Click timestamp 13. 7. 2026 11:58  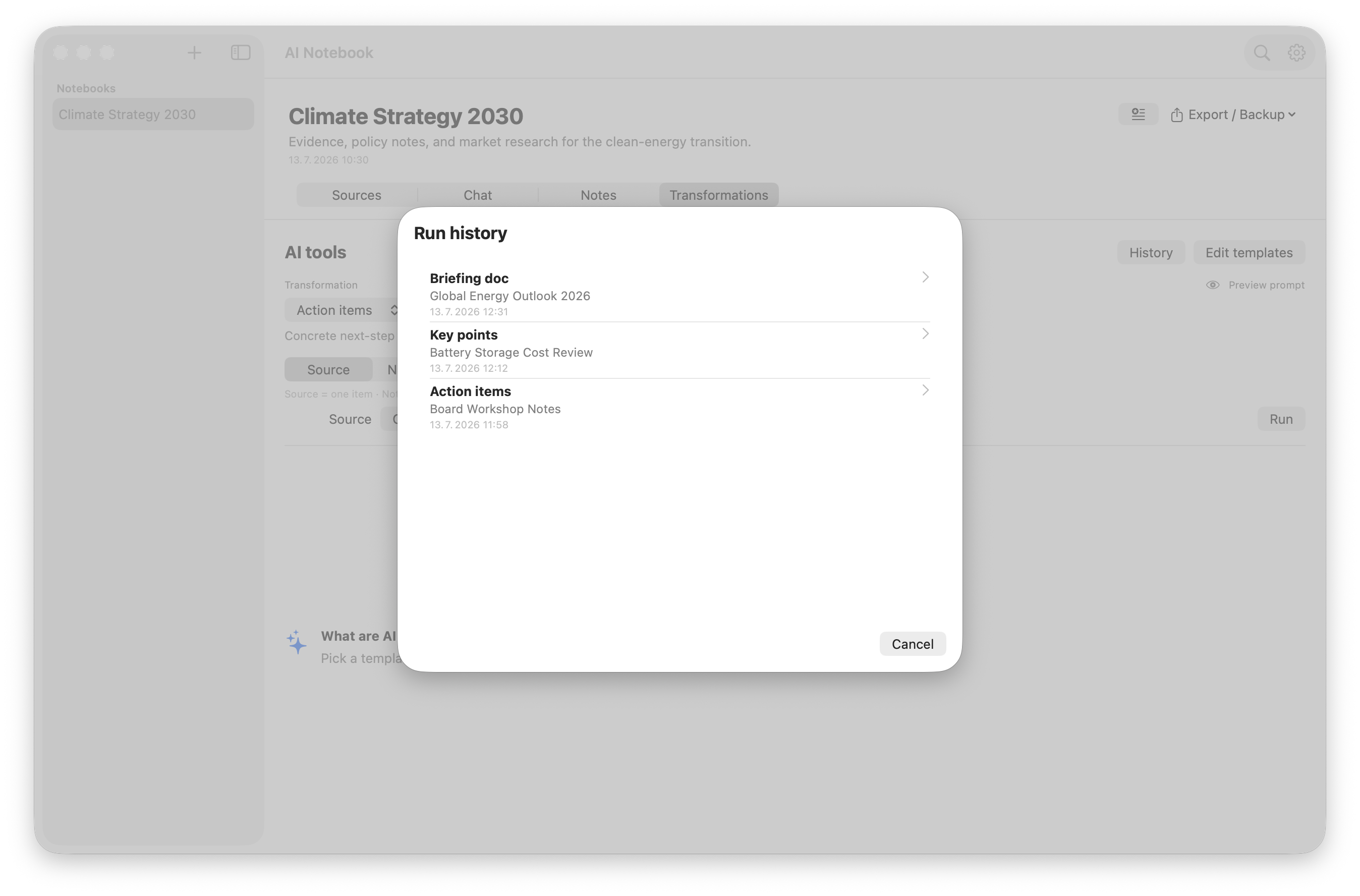coord(469,425)
